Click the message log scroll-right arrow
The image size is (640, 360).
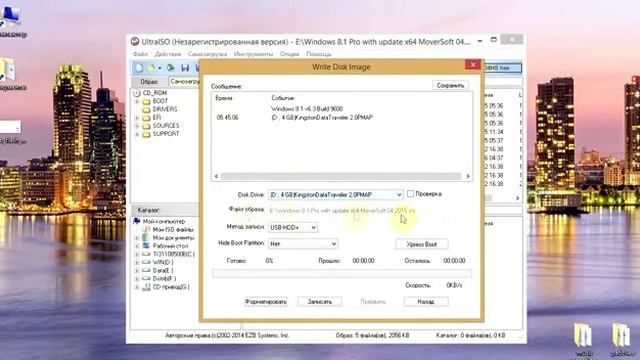(x=468, y=176)
